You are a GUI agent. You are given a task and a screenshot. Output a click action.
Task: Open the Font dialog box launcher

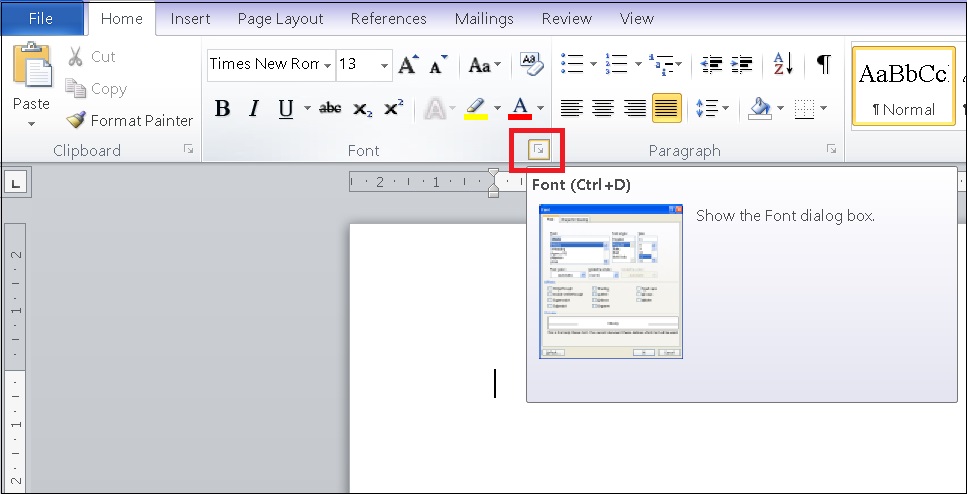coord(538,149)
